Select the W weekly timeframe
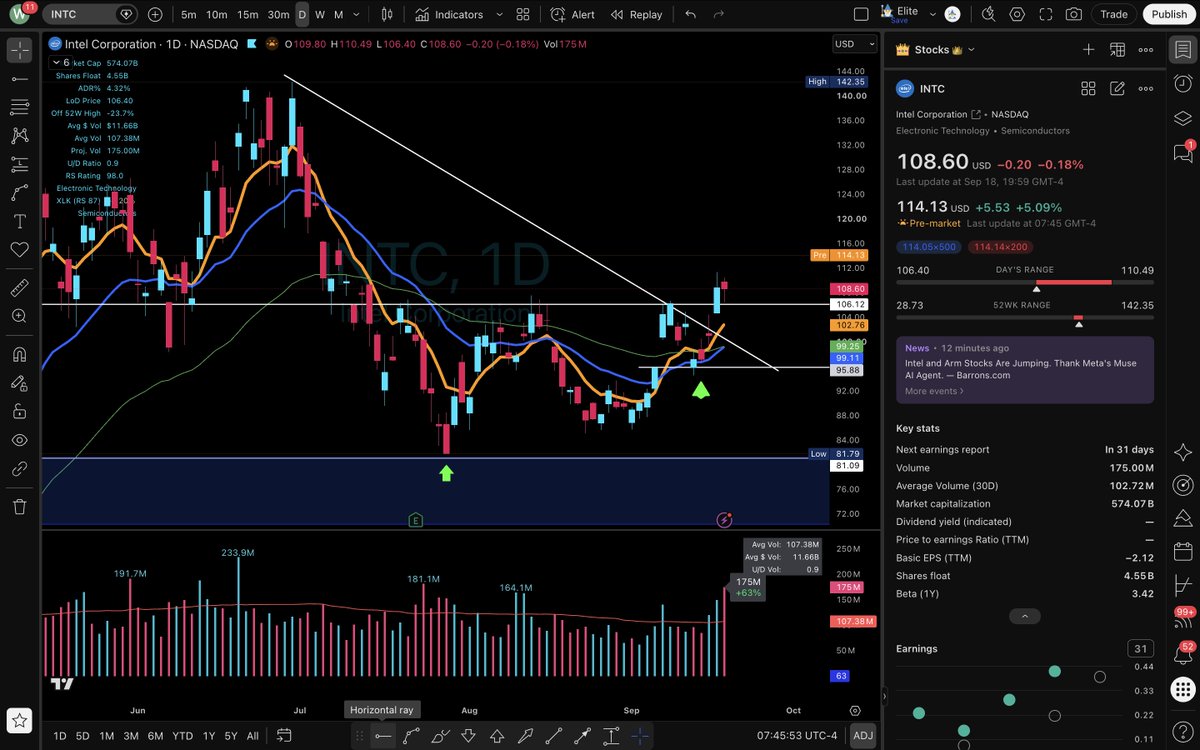This screenshot has width=1200, height=750. pyautogui.click(x=320, y=14)
